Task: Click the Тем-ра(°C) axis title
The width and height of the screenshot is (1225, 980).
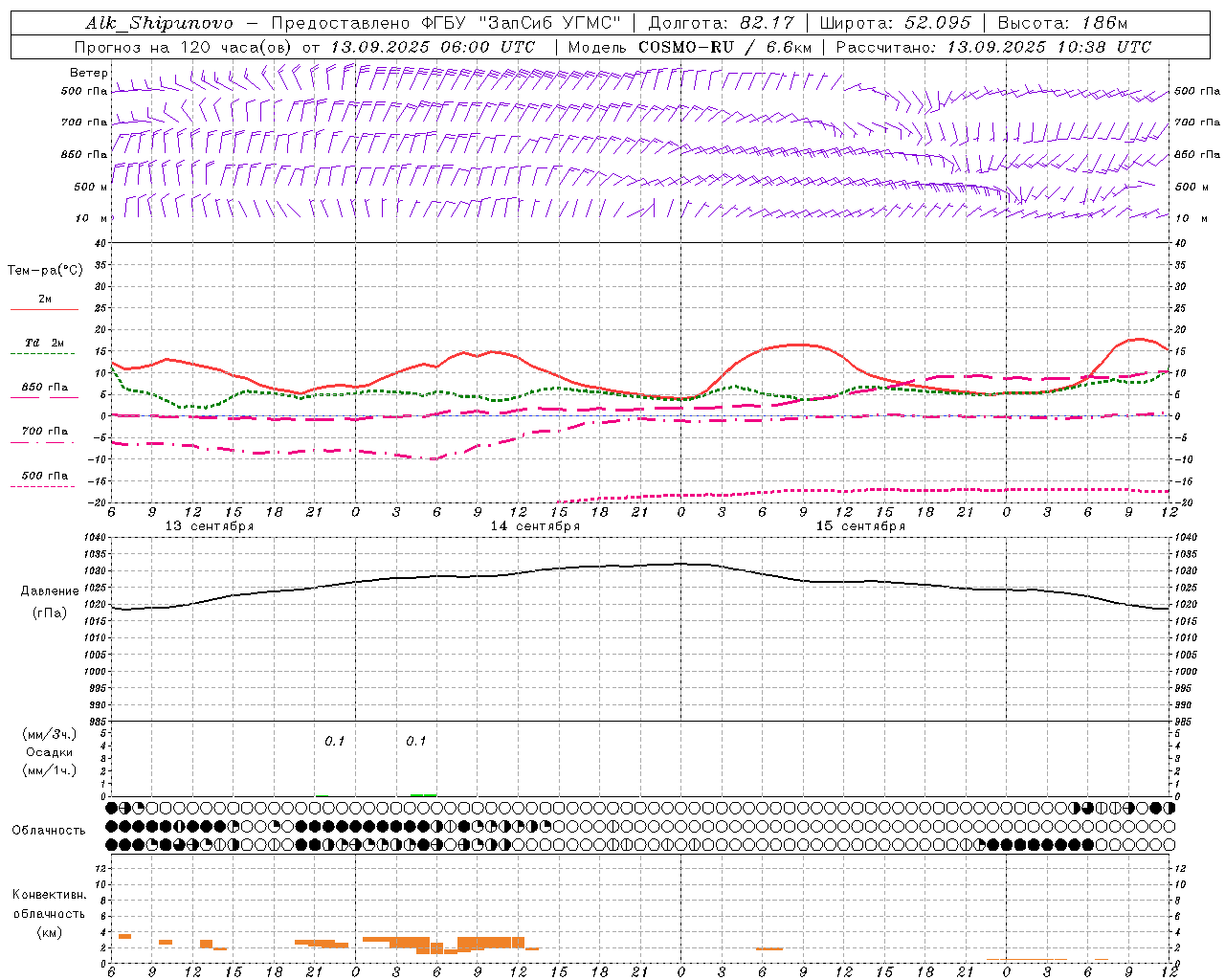Action: [45, 271]
